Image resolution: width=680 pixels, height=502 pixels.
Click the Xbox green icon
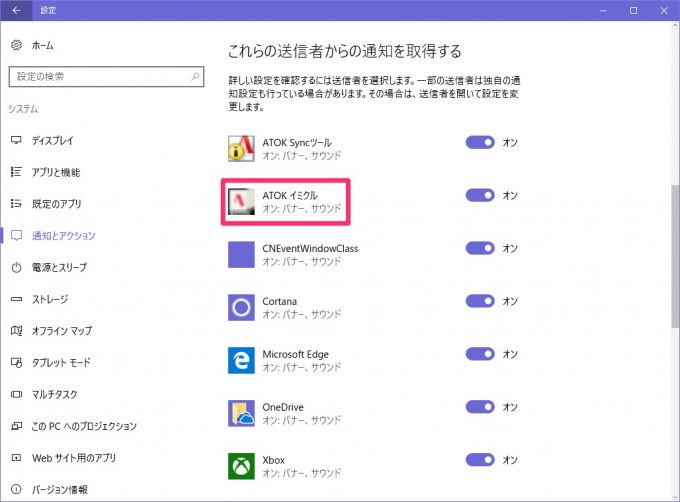[241, 466]
